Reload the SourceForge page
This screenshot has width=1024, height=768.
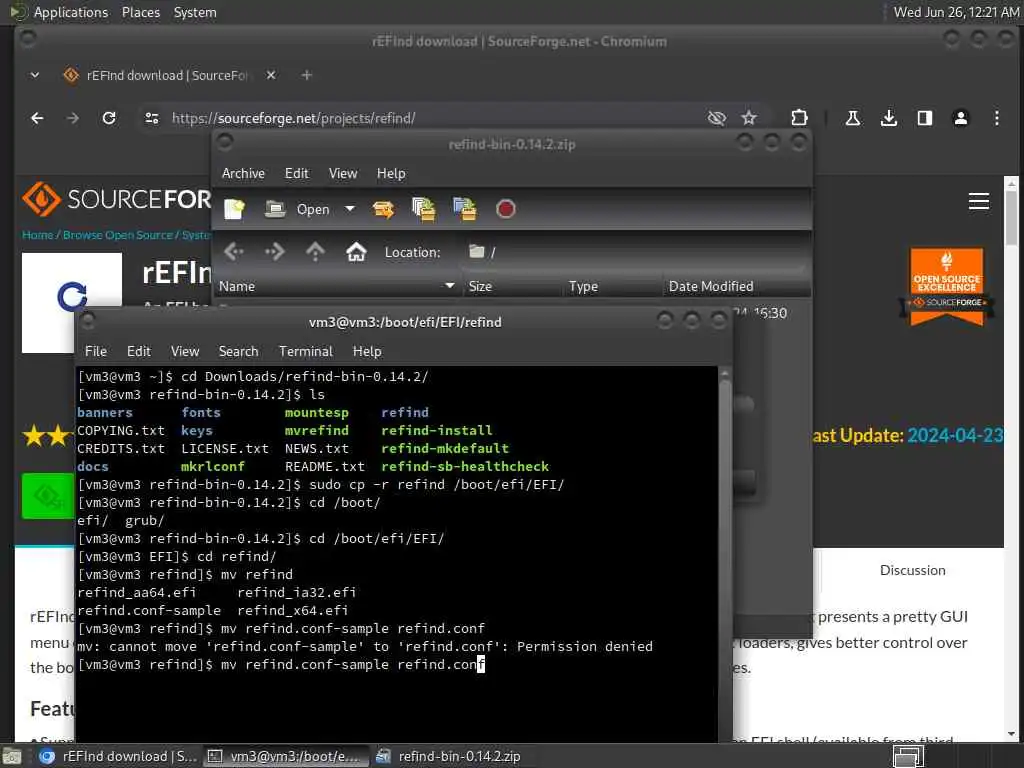coord(109,118)
